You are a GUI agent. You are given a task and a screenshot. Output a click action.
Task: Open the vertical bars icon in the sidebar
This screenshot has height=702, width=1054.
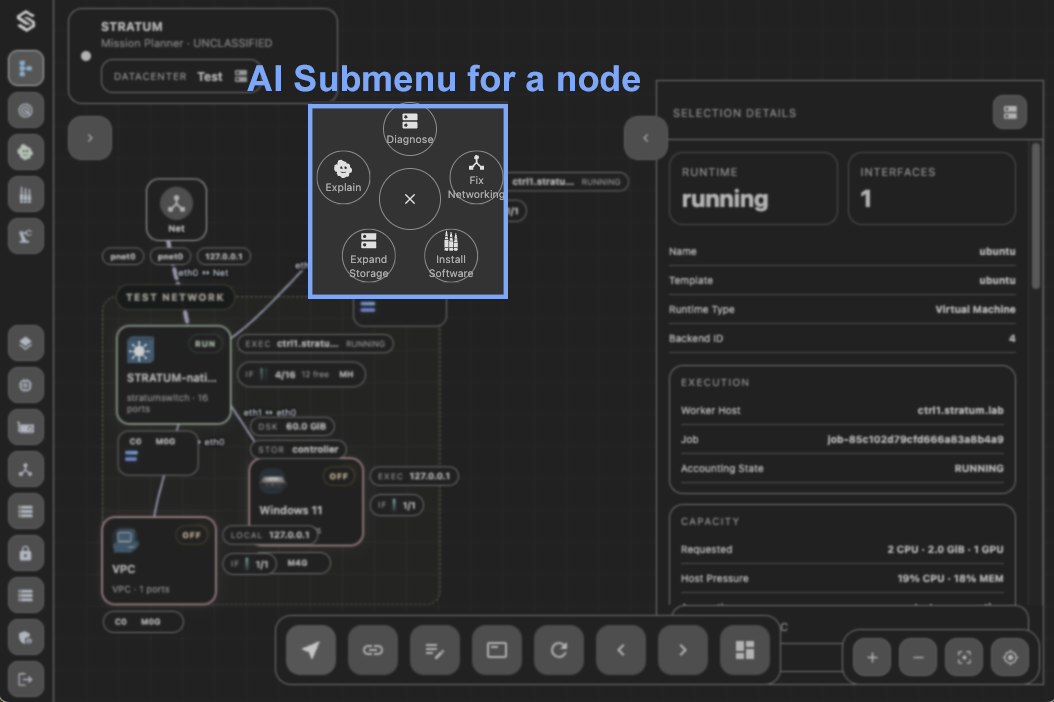(x=26, y=194)
